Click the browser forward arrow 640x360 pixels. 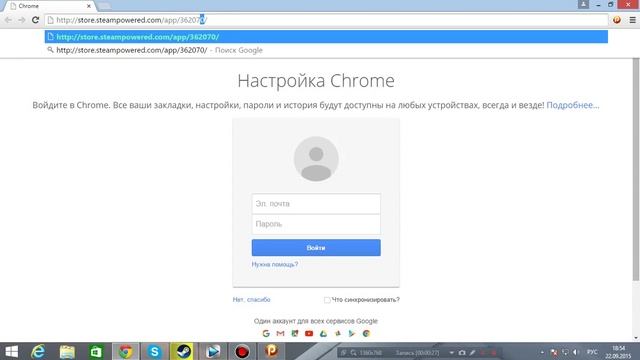[22, 20]
